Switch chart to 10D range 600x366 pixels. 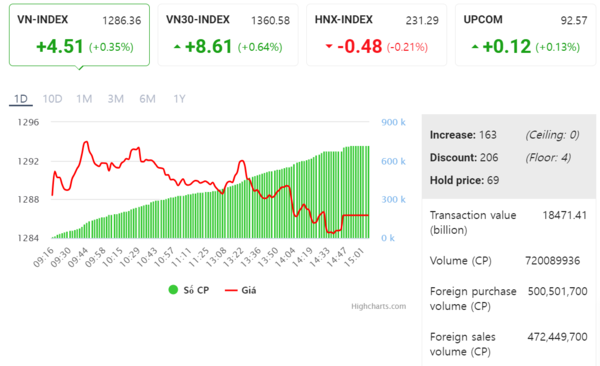coord(52,99)
